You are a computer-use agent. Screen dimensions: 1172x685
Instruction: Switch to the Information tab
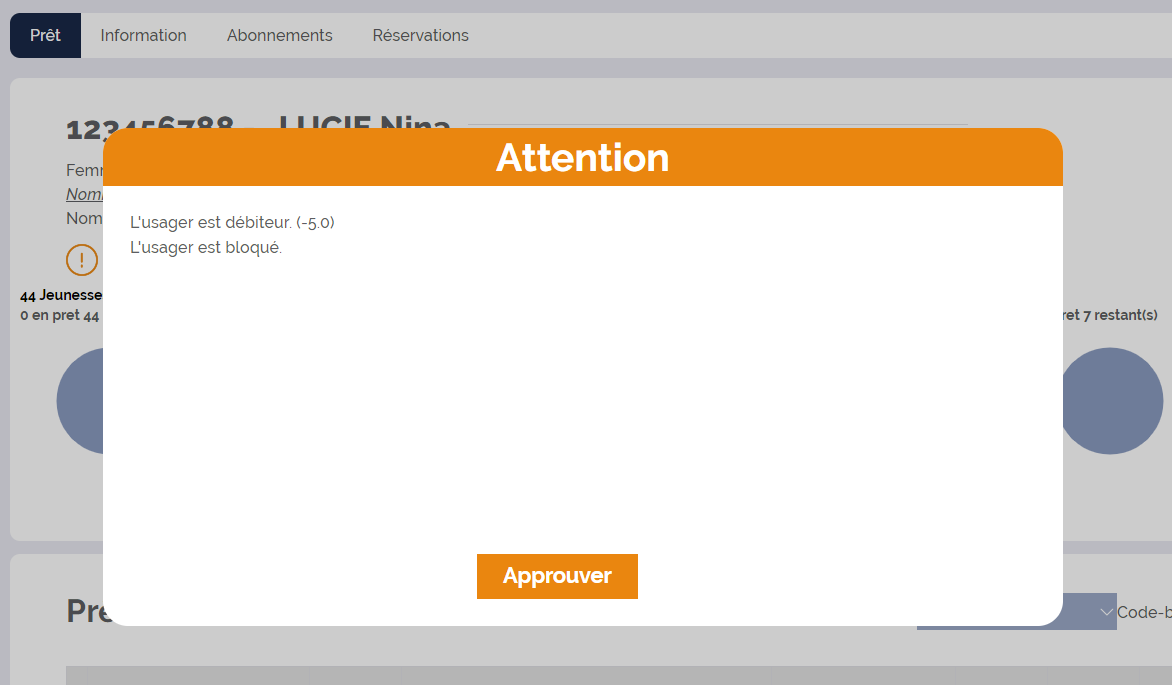[143, 35]
